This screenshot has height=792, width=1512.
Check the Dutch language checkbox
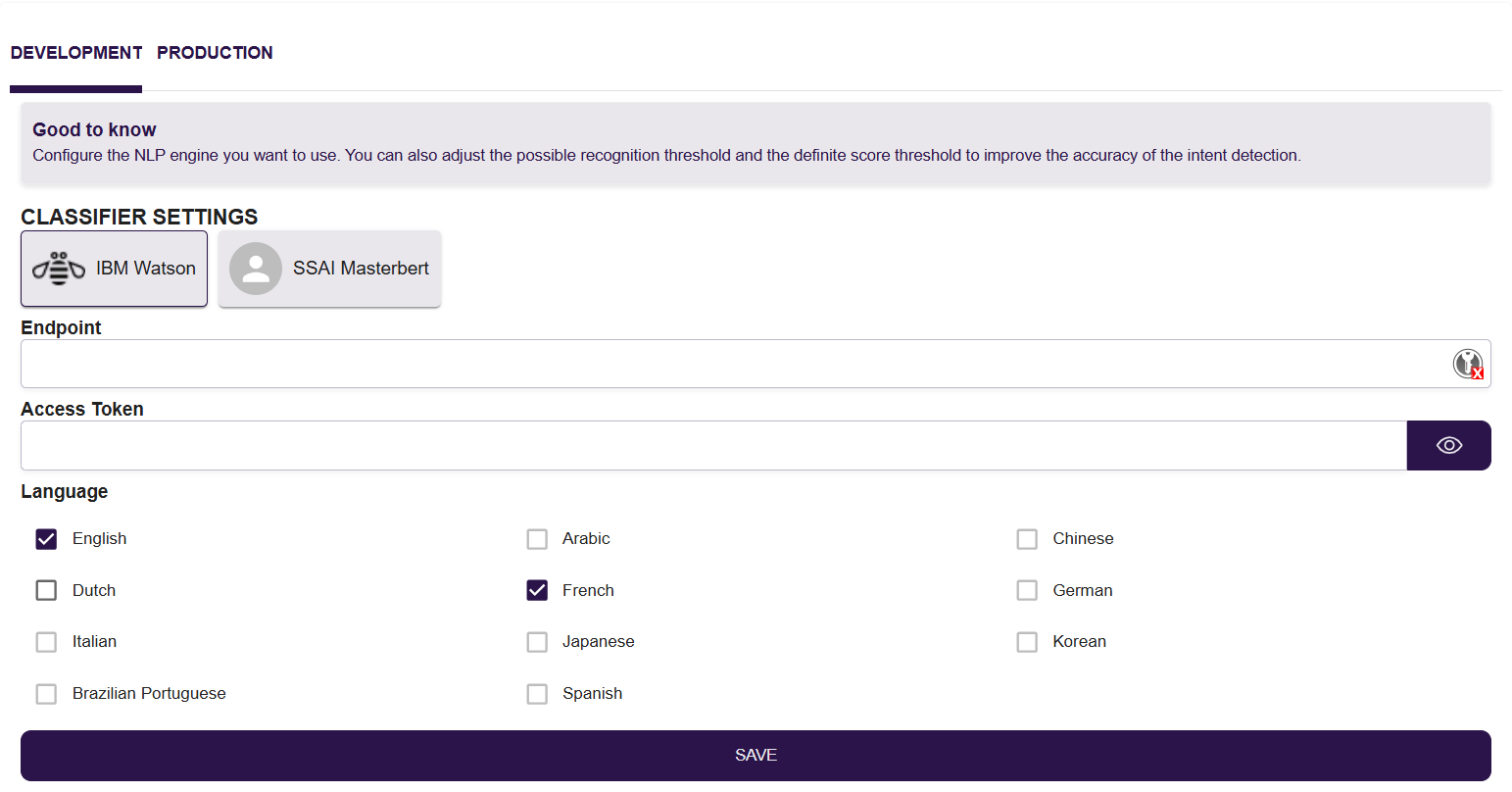tap(46, 590)
